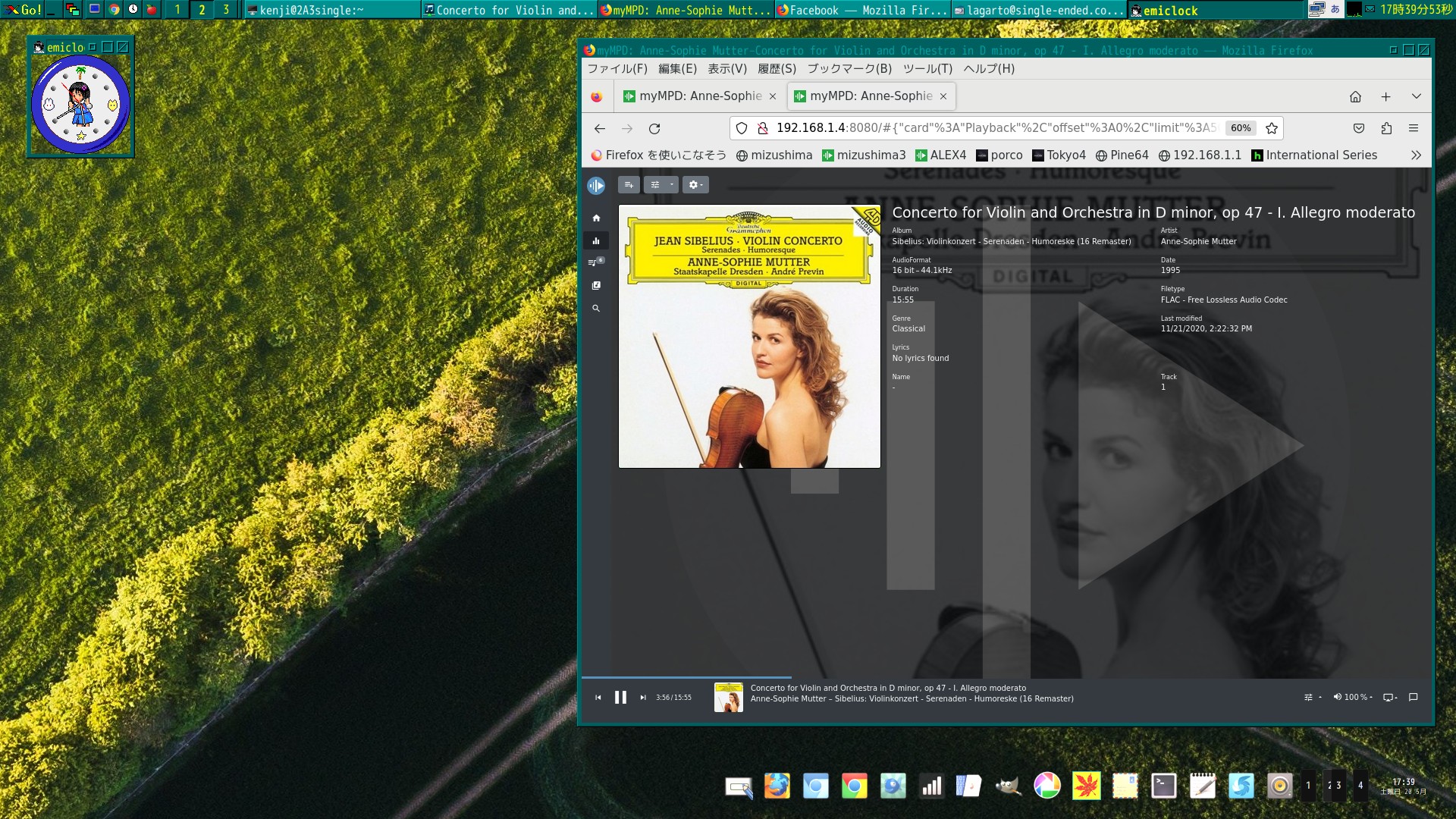The width and height of the screenshot is (1456, 819).
Task: Go to the previous track
Action: pyautogui.click(x=598, y=698)
